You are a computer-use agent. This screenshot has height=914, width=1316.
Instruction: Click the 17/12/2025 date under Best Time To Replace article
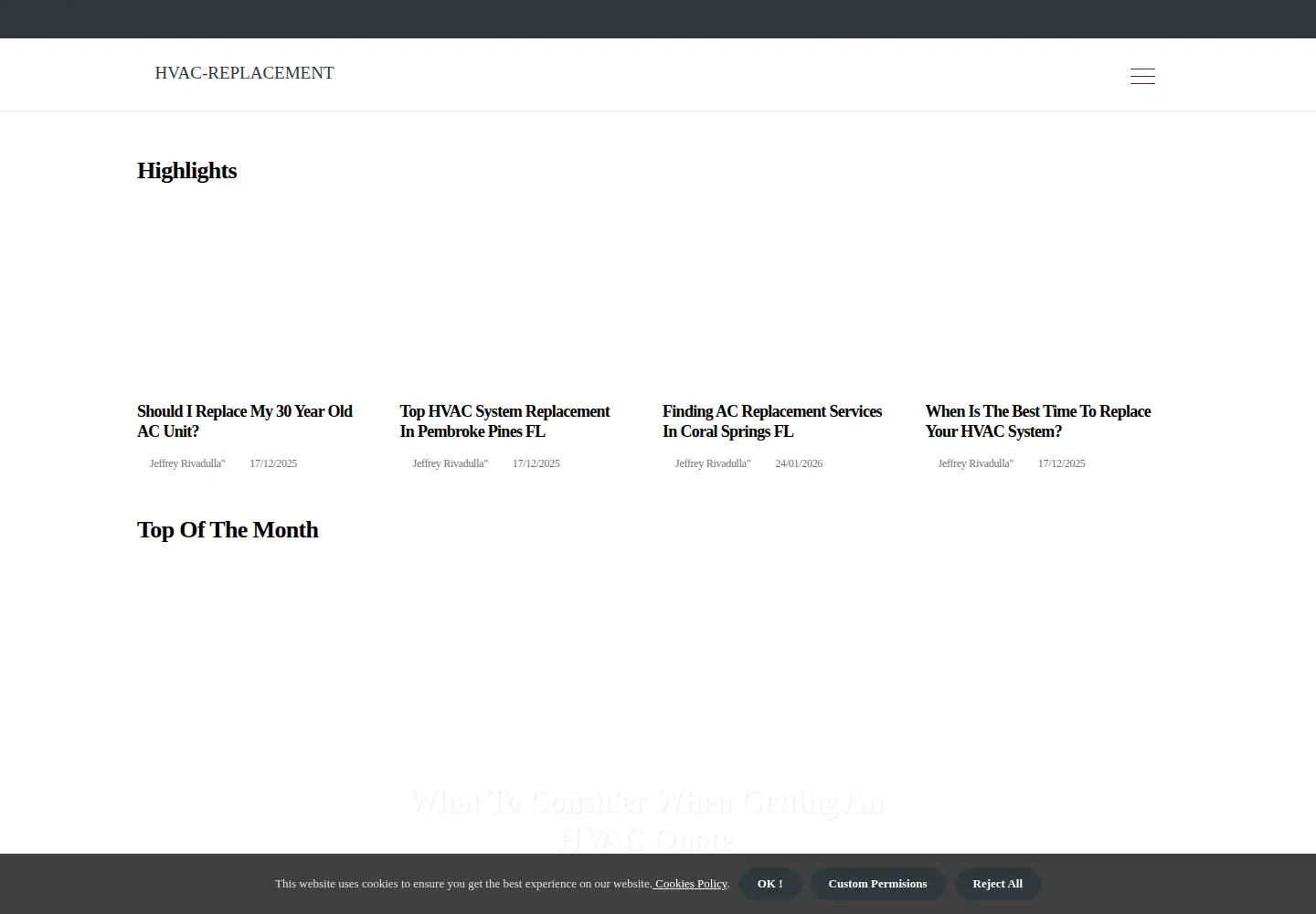tap(1061, 463)
